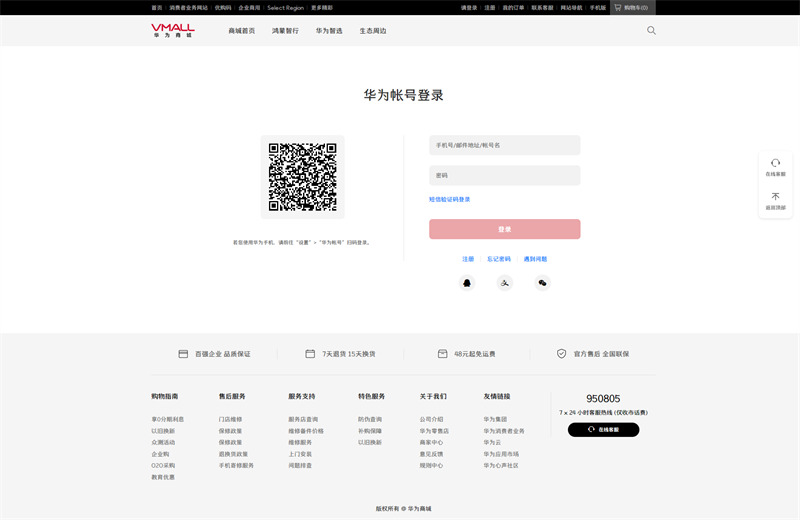The height and width of the screenshot is (520, 800).
Task: Click the pink 登录 button
Action: 505,229
